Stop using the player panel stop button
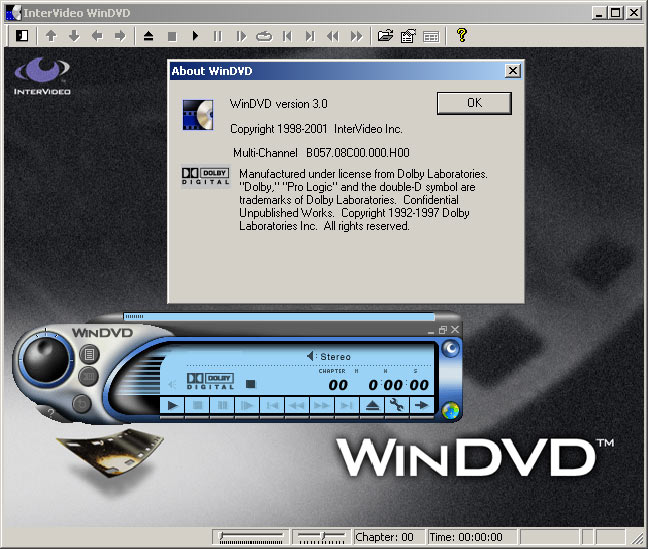 tap(198, 406)
